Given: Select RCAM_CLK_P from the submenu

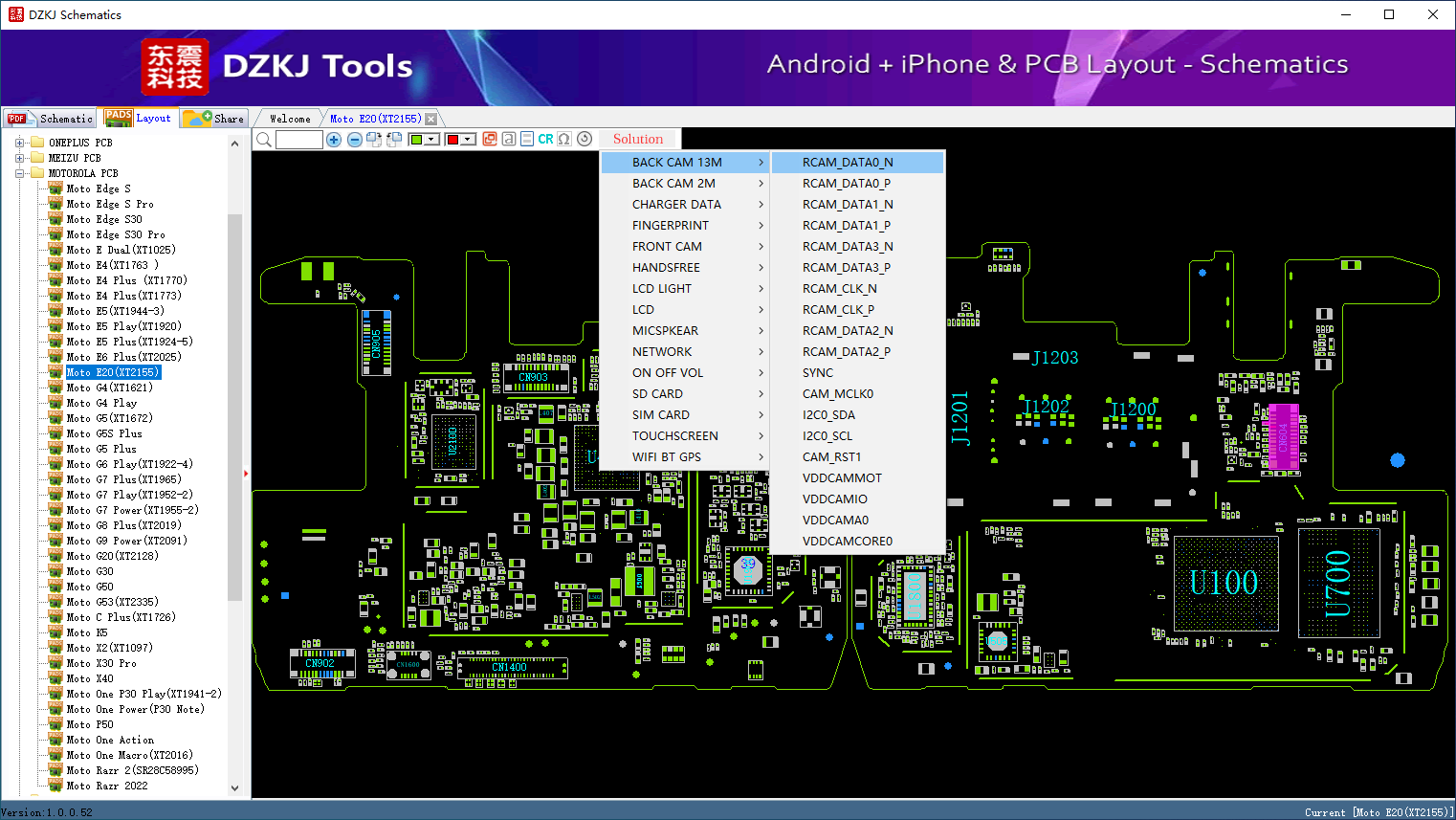Looking at the screenshot, I should (838, 310).
